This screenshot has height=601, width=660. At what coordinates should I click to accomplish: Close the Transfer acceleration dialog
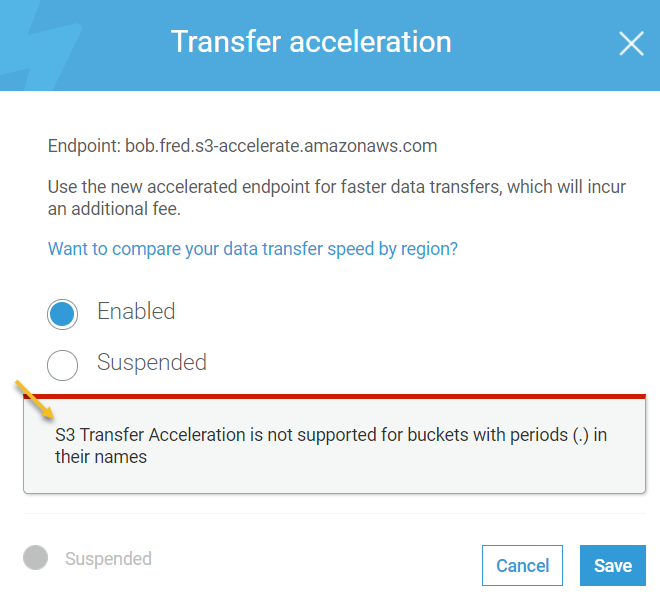point(631,43)
